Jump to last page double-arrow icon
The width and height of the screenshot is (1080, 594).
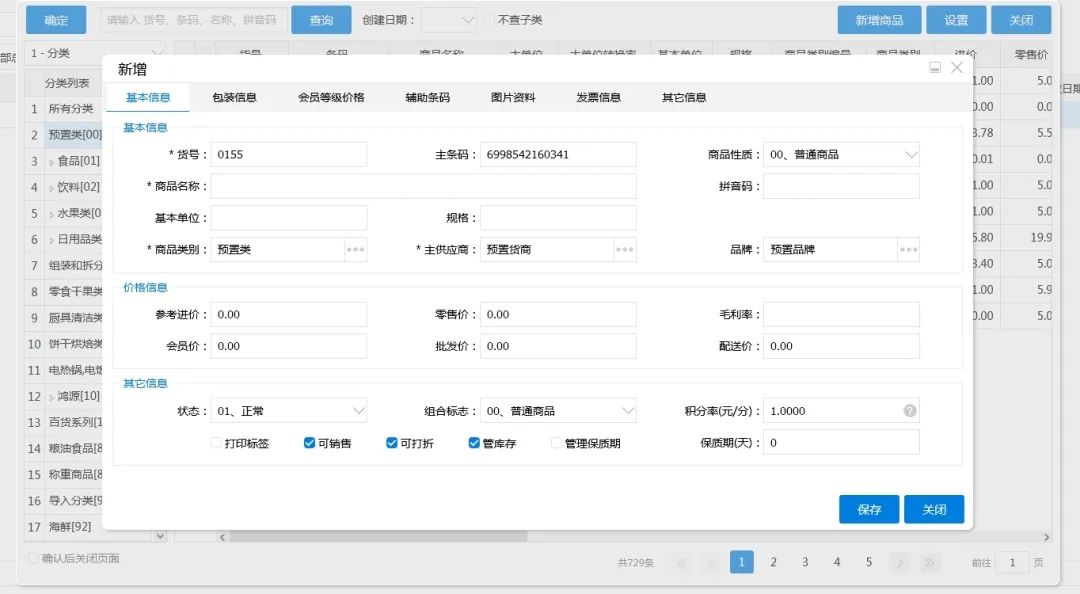click(930, 562)
